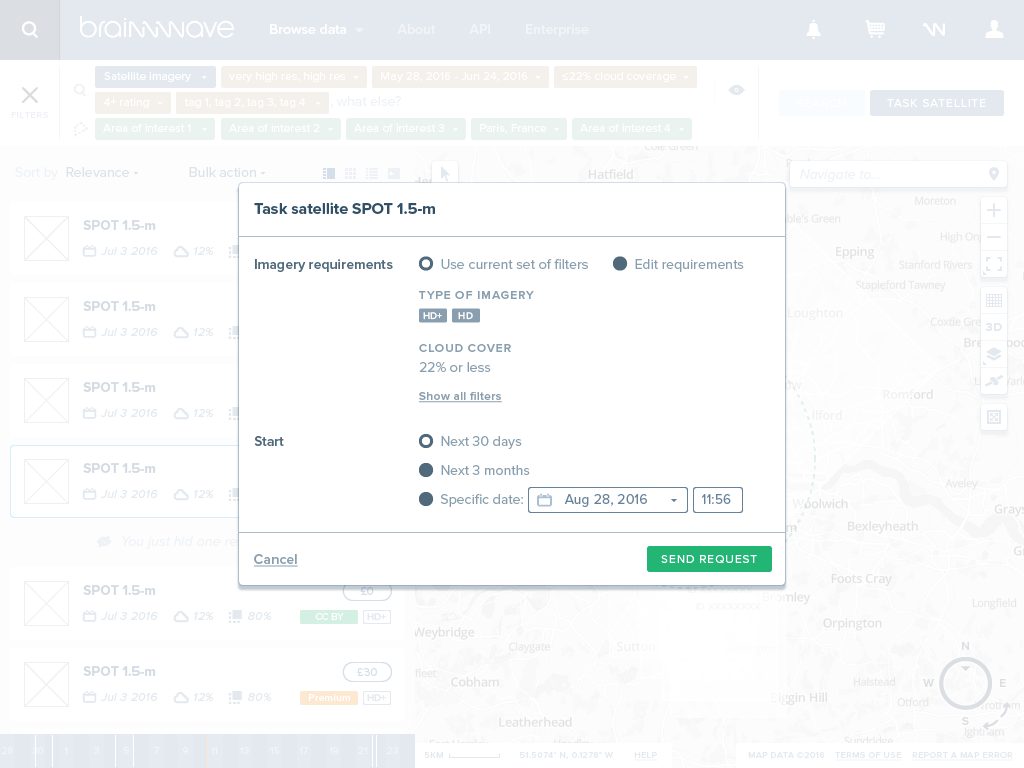Viewport: 1024px width, 768px height.
Task: Click the TASK SATELLITE button
Action: [x=936, y=103]
